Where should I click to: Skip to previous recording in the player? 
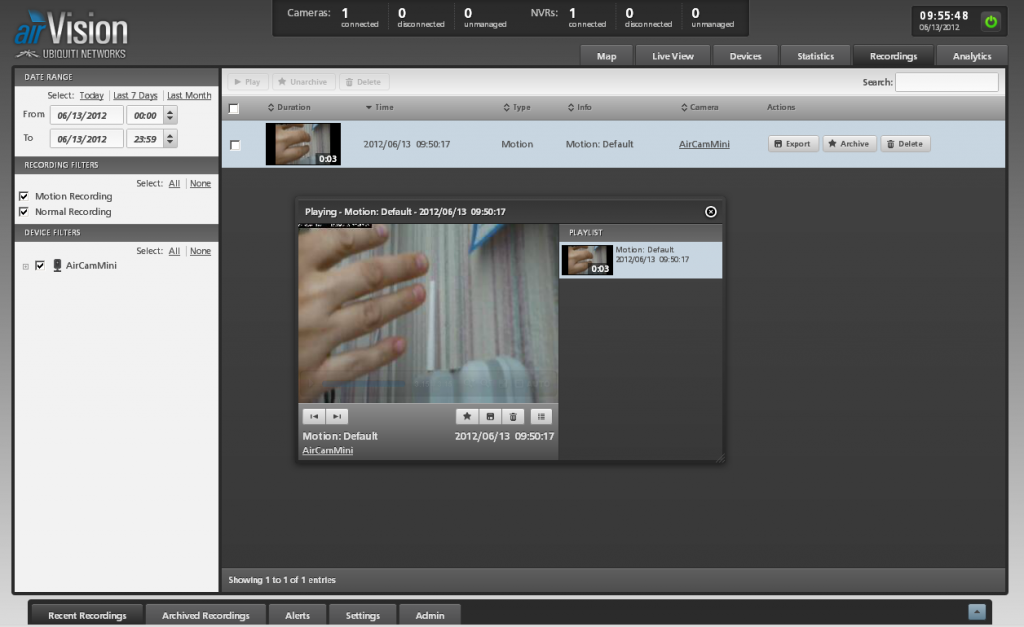[313, 416]
